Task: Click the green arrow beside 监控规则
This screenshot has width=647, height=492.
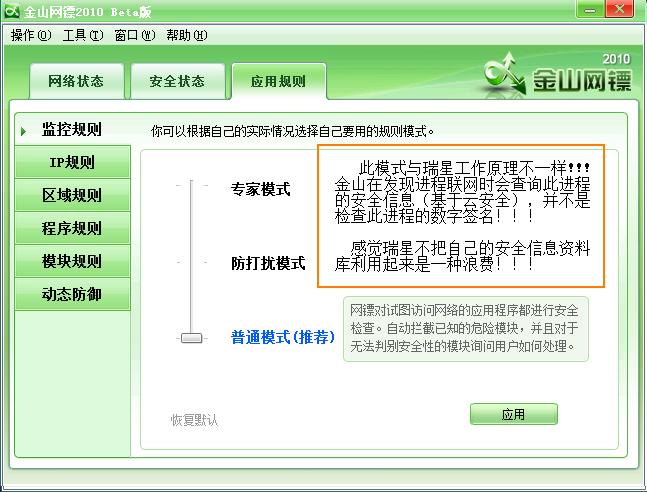Action: (x=23, y=131)
